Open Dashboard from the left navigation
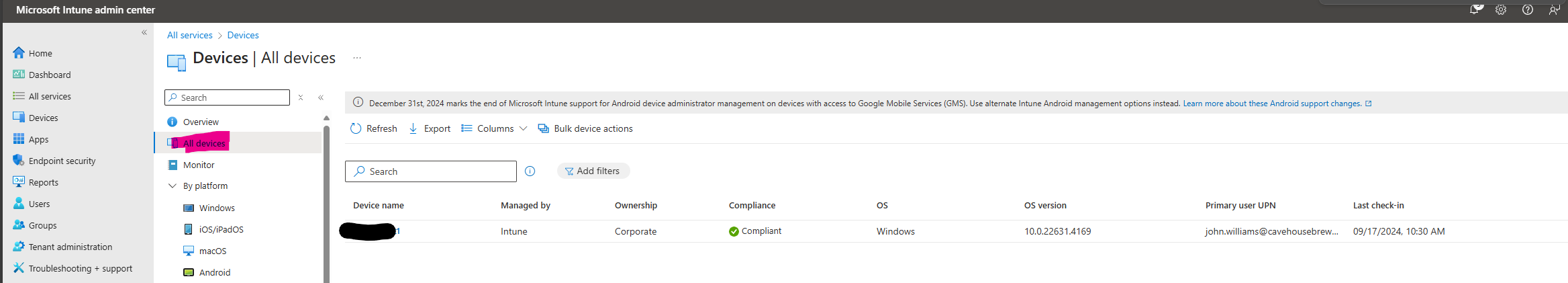Image resolution: width=1568 pixels, height=283 pixels. (x=50, y=75)
